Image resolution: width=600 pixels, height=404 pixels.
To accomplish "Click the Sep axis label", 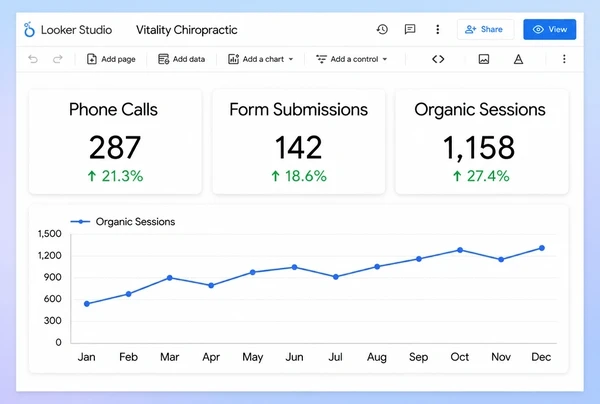I will [x=418, y=357].
